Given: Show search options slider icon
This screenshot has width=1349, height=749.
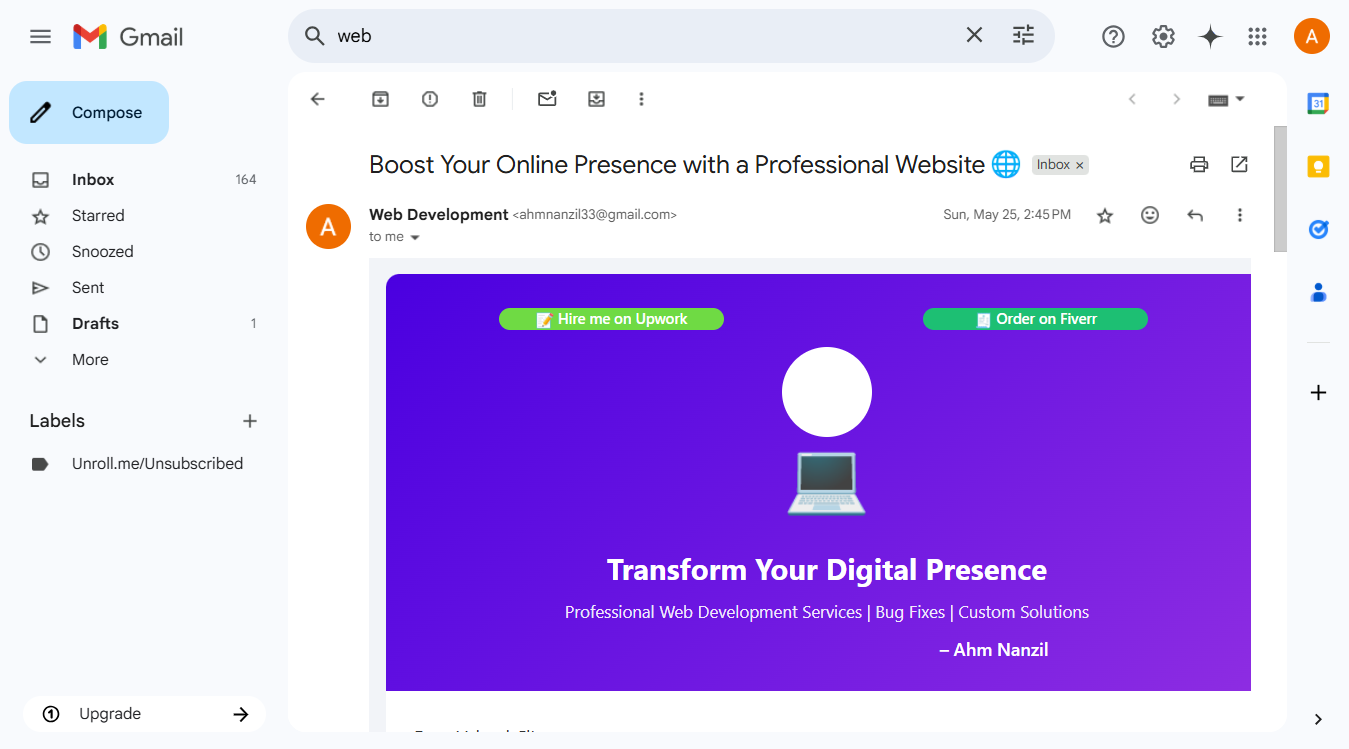Looking at the screenshot, I should 1023,36.
